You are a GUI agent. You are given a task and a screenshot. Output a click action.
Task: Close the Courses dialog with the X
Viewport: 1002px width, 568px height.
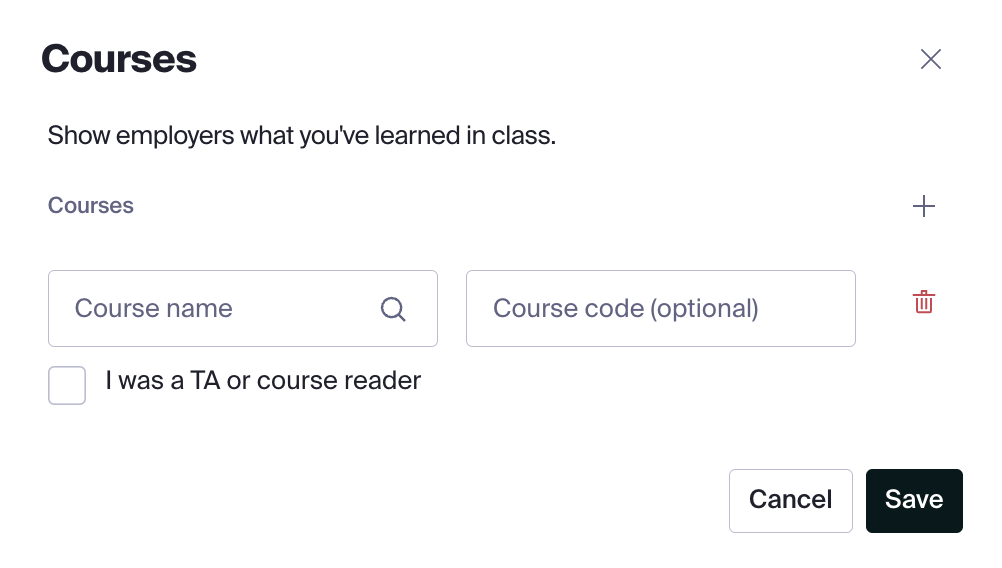(x=931, y=60)
